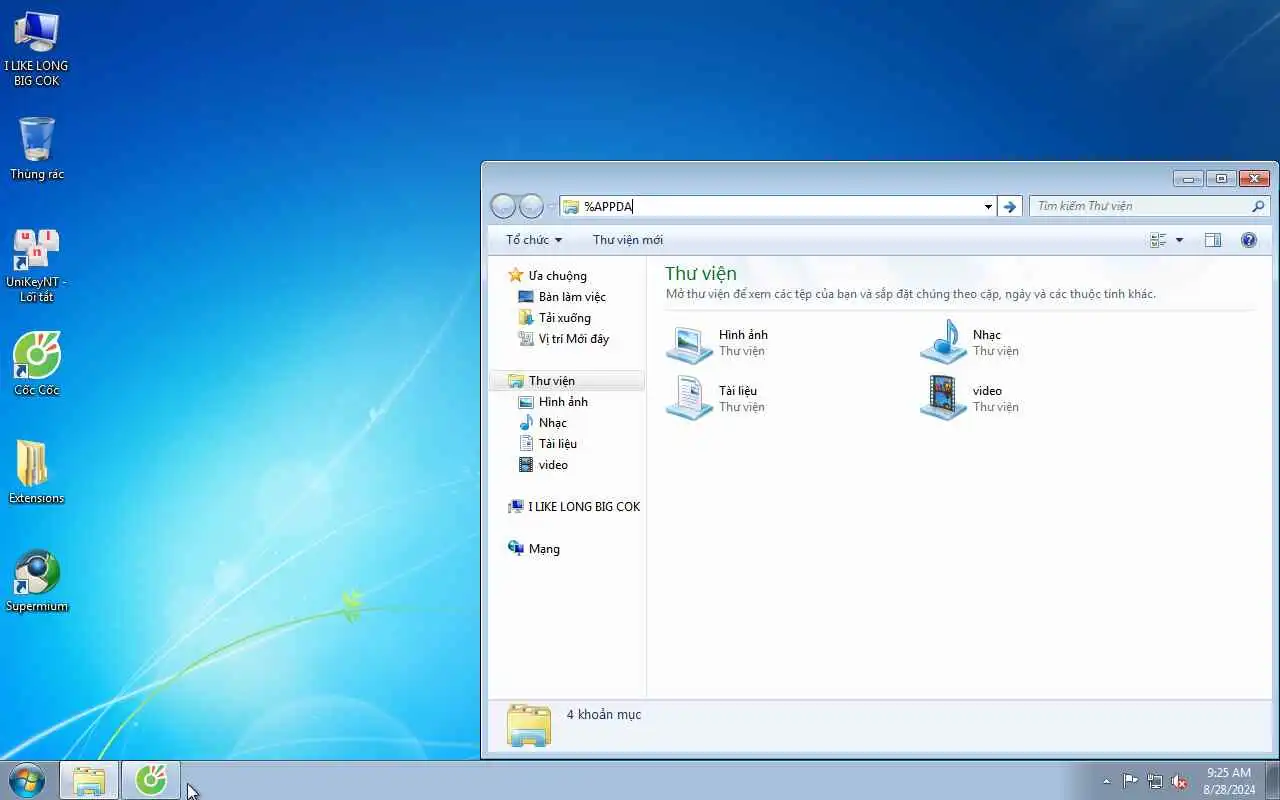The width and height of the screenshot is (1280, 800).
Task: Click '4 khoản mục' status text
Action: 604,715
